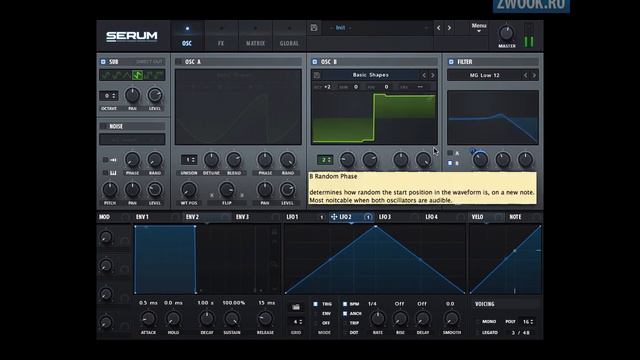Click the Noise Pitch knob
Viewport: 640px width, 360px height.
pos(110,190)
